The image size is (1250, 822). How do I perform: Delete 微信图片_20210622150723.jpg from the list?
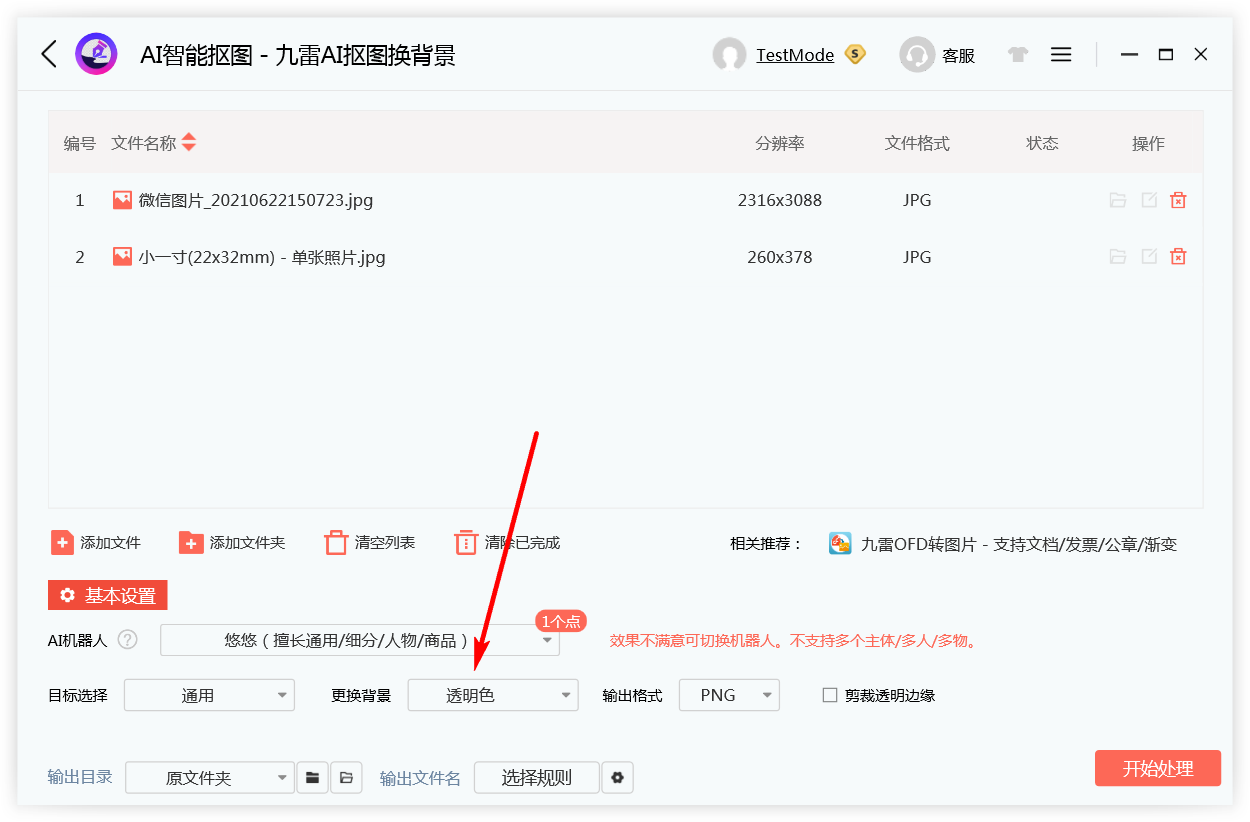pyautogui.click(x=1178, y=200)
